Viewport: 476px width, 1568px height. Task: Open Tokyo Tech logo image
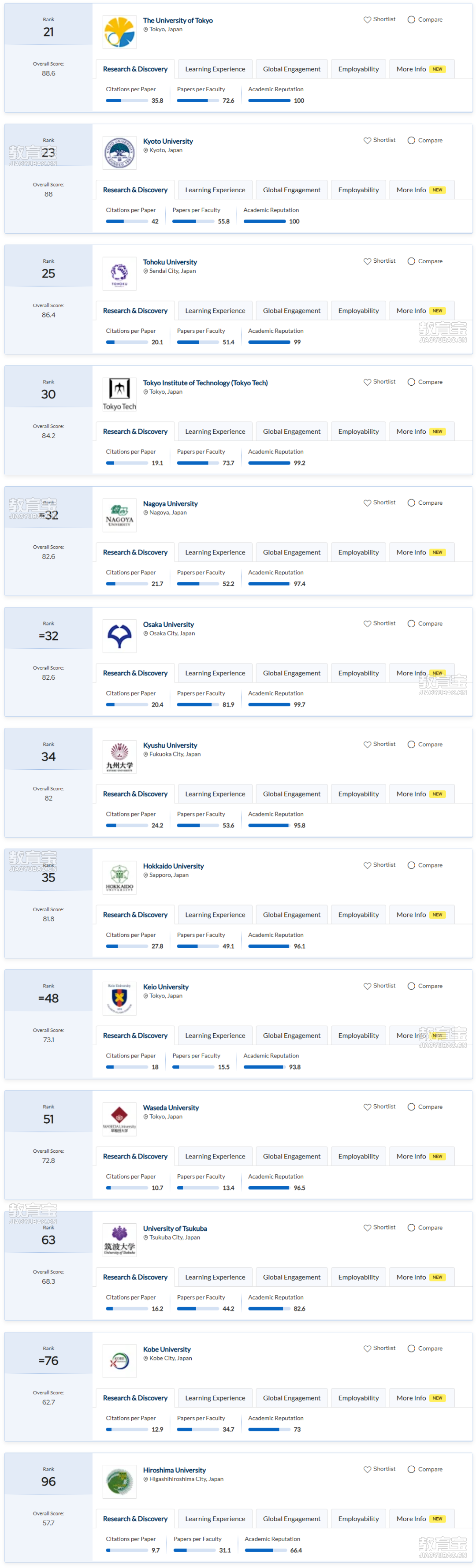tap(119, 395)
